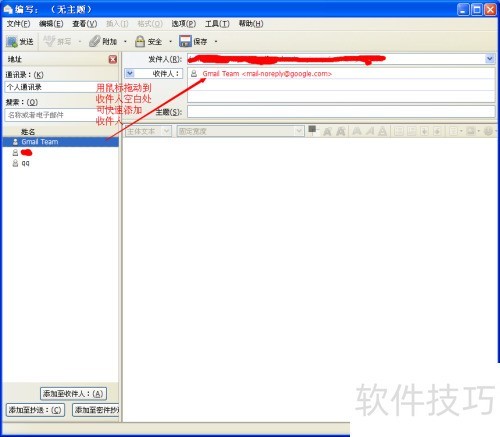Open the Tools (工具) menu
The image size is (500, 437).
pyautogui.click(x=217, y=24)
